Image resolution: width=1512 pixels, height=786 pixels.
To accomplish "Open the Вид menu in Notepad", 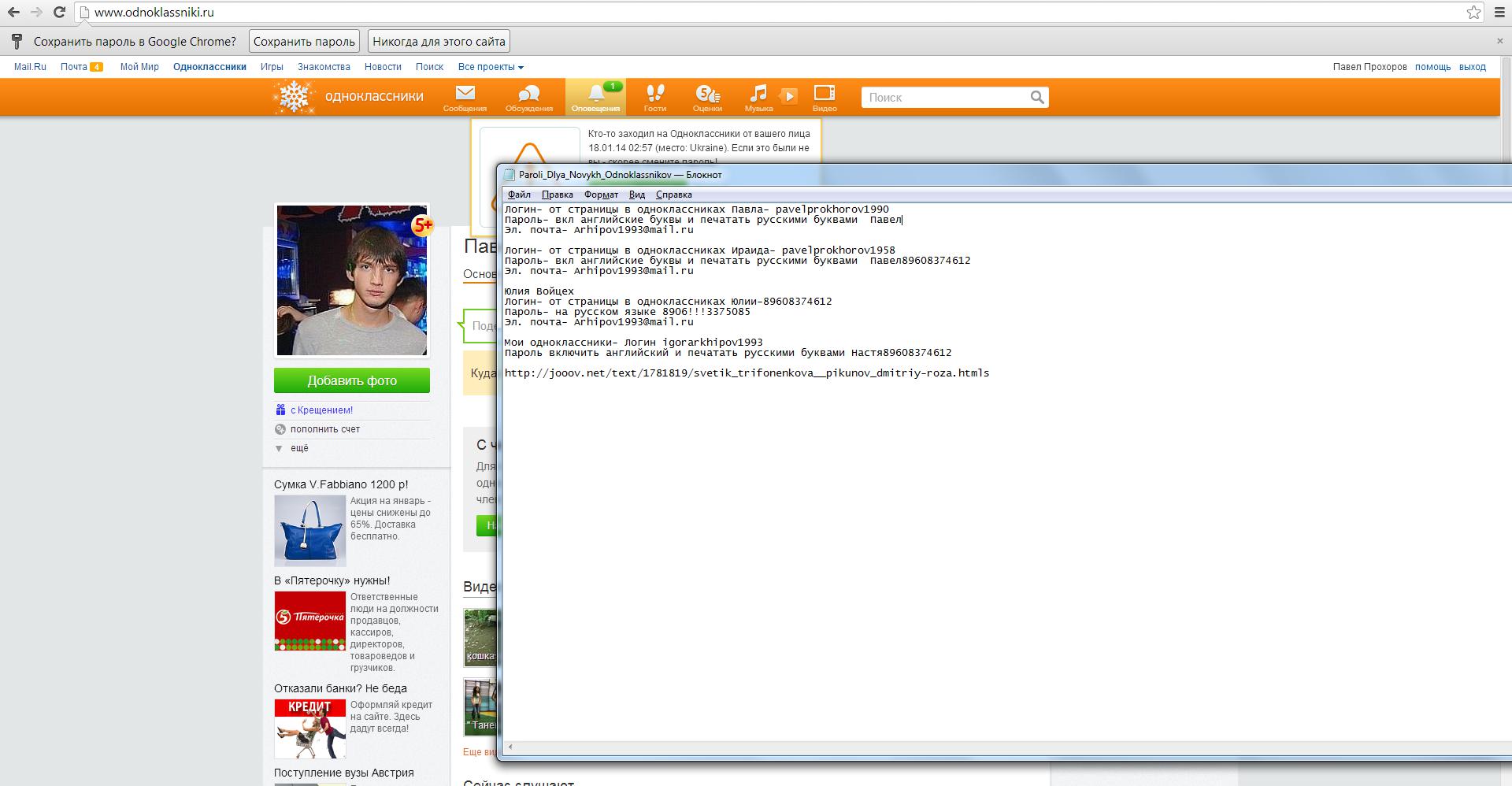I will point(637,195).
